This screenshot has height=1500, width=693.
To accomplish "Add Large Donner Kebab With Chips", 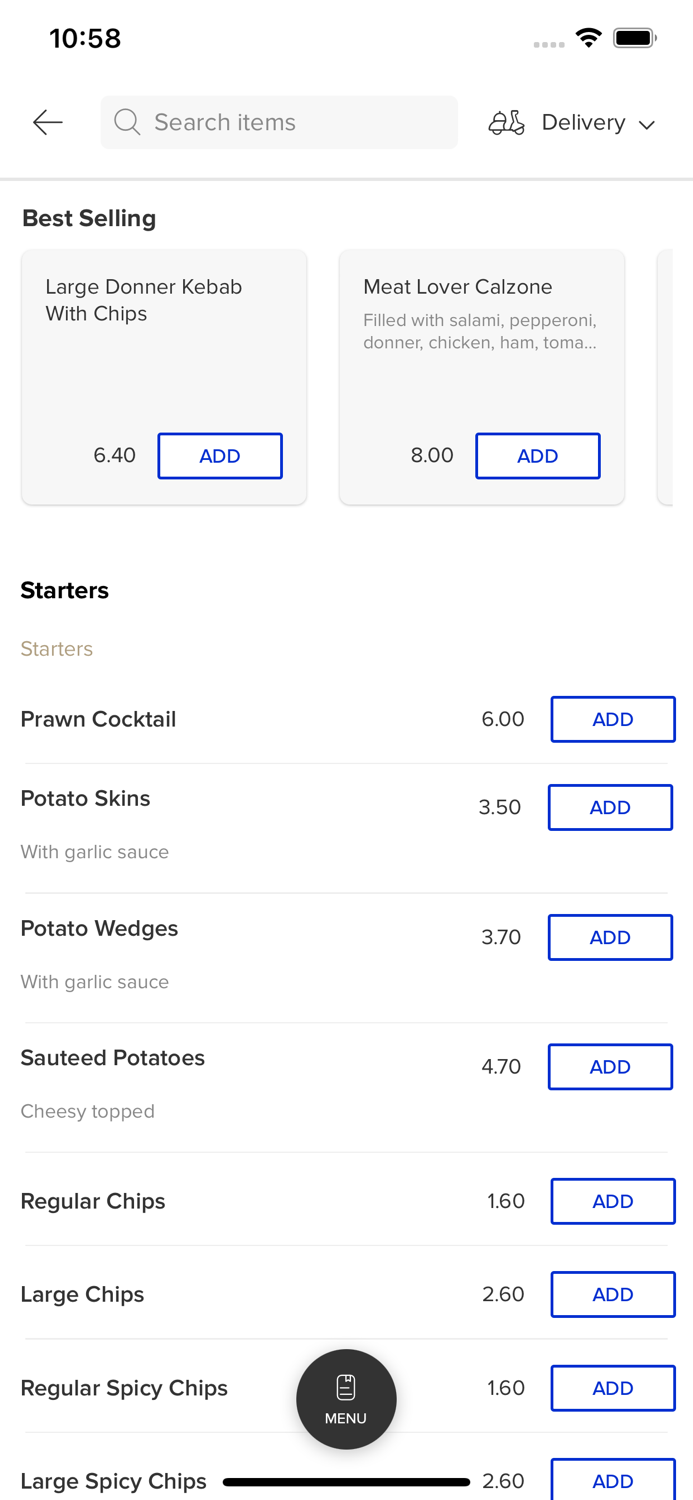I will (x=220, y=456).
